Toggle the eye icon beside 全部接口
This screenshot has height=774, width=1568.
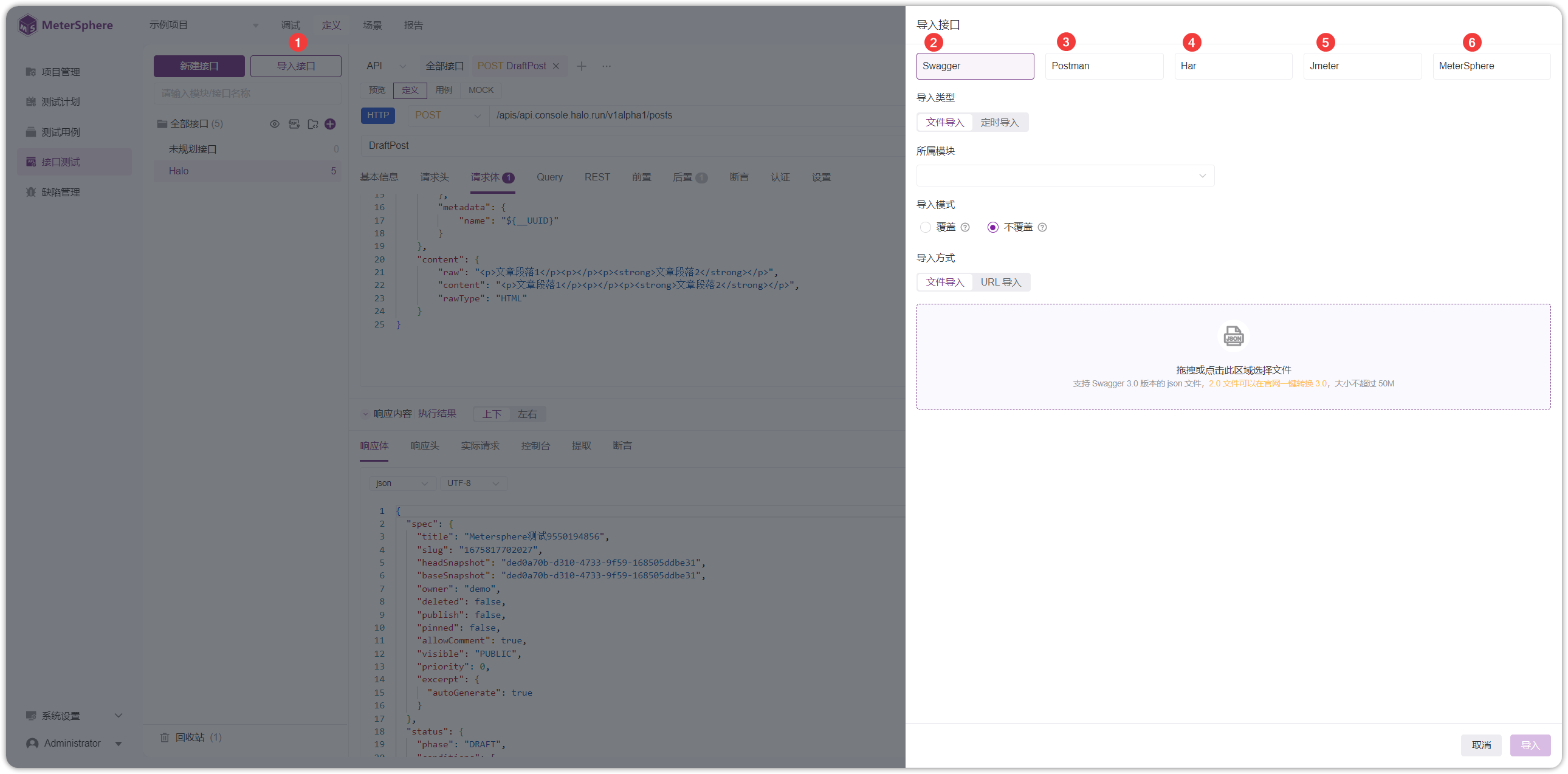(x=275, y=124)
